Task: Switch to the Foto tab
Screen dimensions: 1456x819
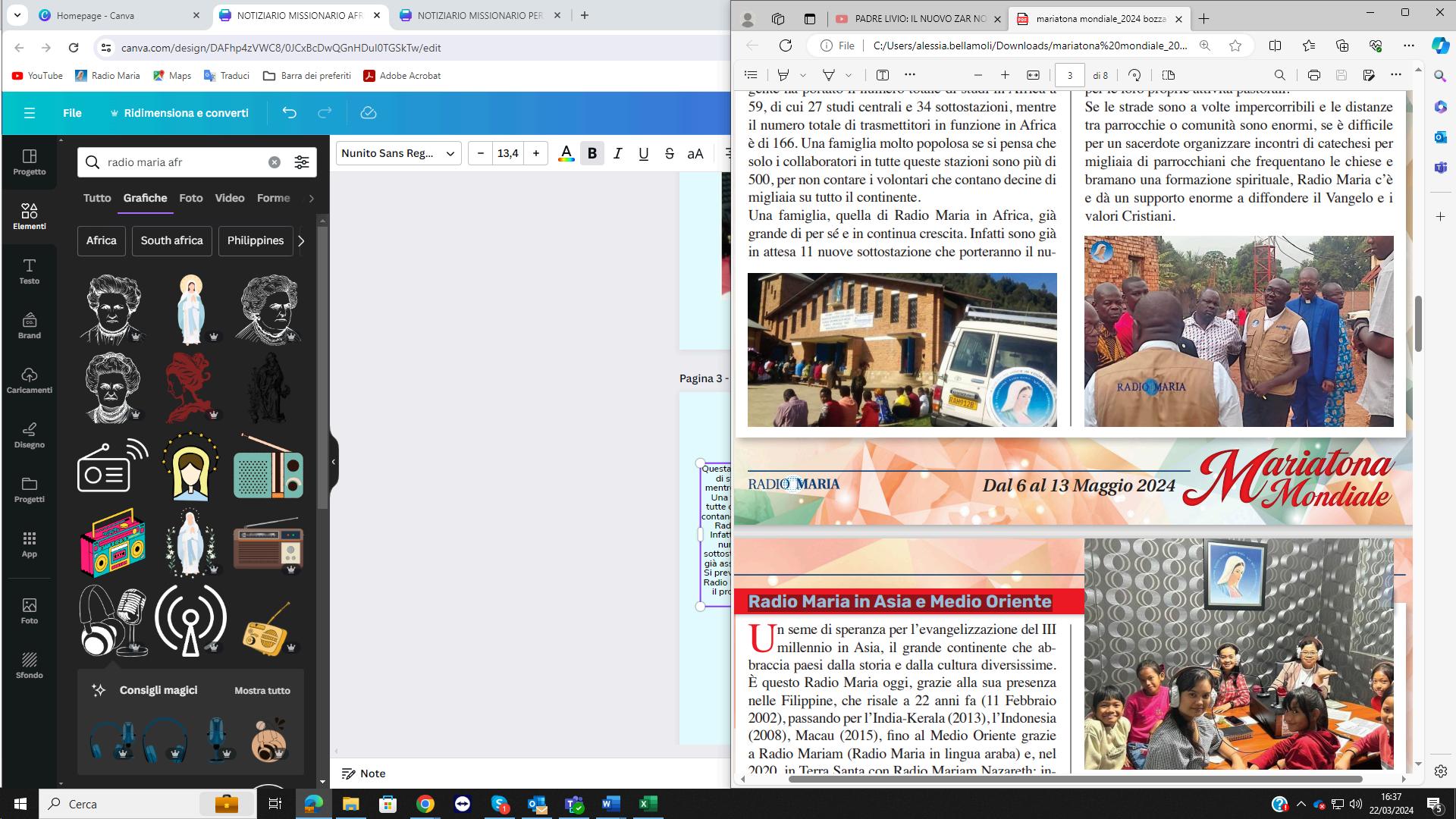Action: tap(190, 198)
